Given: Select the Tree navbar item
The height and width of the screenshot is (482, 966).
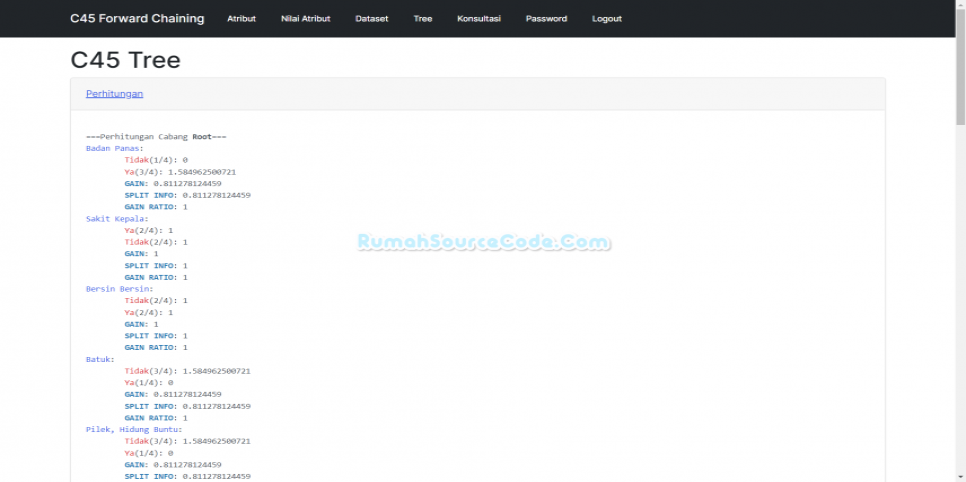Looking at the screenshot, I should pyautogui.click(x=423, y=19).
